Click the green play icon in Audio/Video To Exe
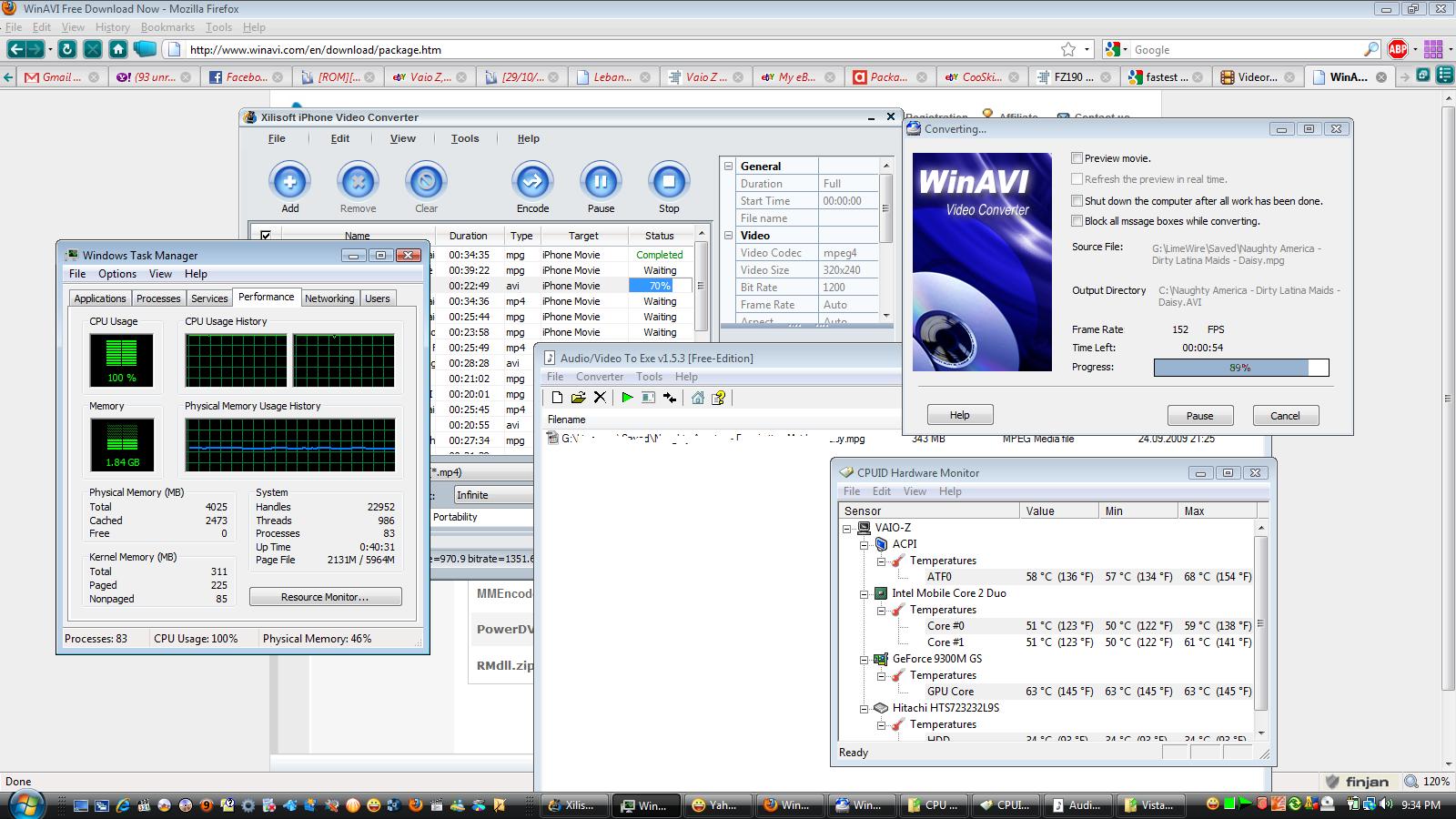The width and height of the screenshot is (1456, 819). tap(627, 398)
